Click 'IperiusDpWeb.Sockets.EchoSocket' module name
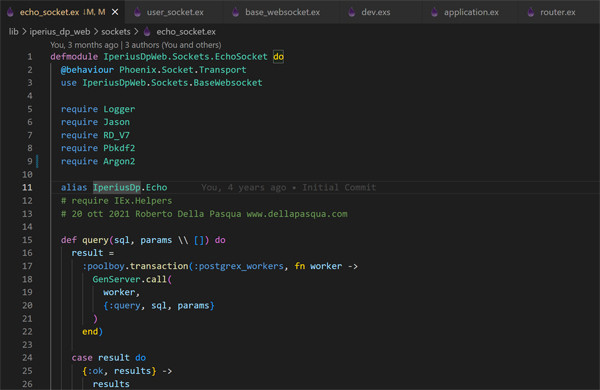 [185, 57]
